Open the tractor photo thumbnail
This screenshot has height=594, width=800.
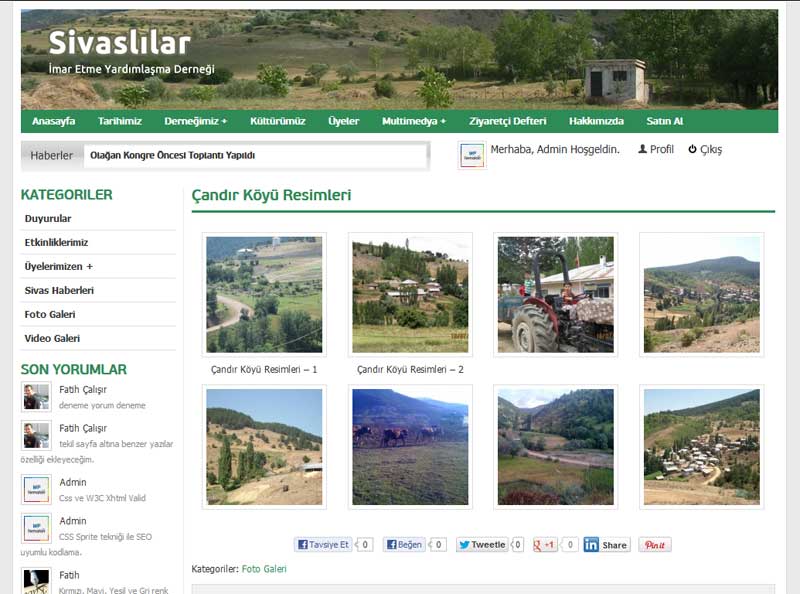556,294
